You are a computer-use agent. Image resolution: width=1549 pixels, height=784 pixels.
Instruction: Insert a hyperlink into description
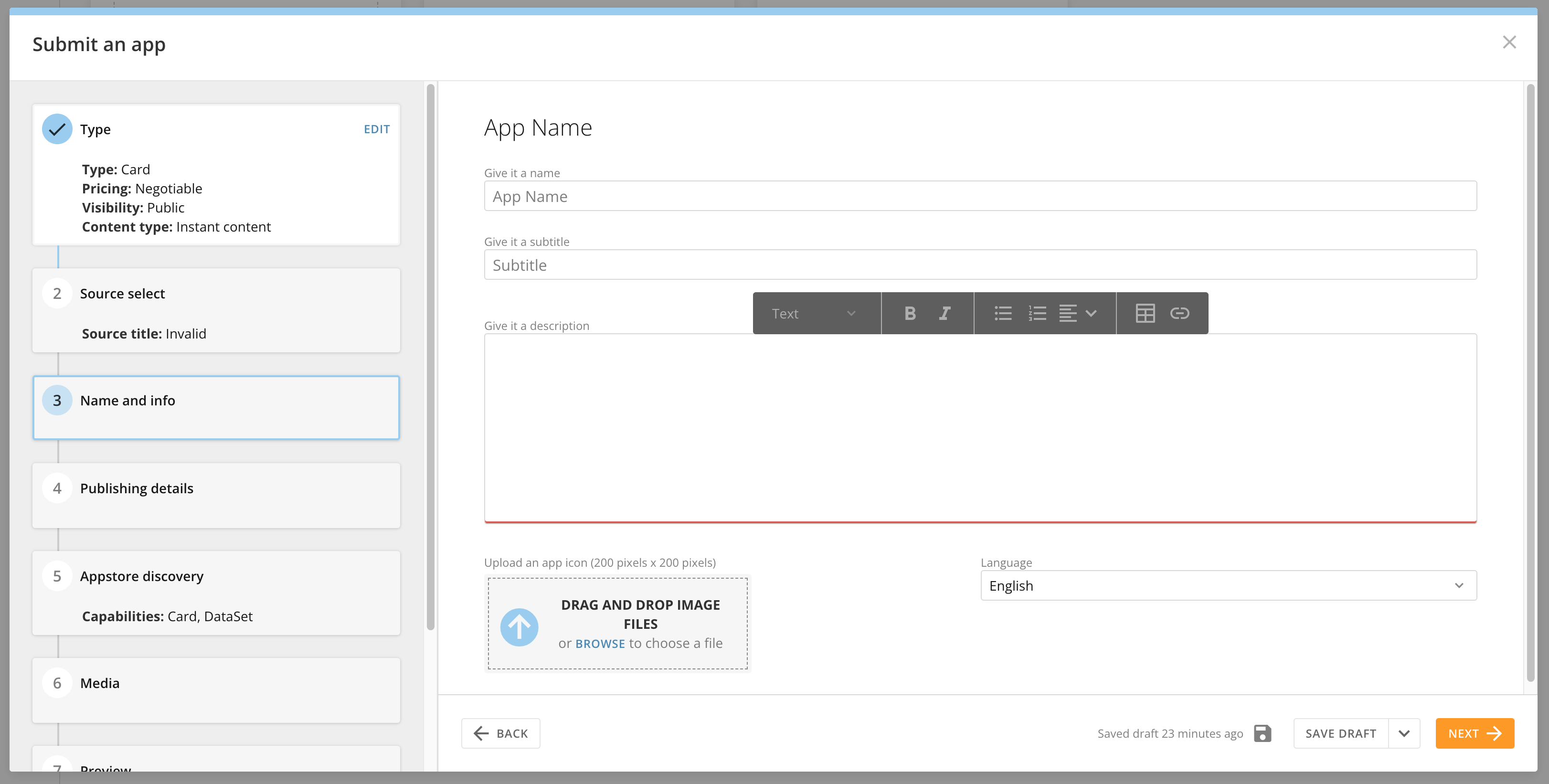1179,313
